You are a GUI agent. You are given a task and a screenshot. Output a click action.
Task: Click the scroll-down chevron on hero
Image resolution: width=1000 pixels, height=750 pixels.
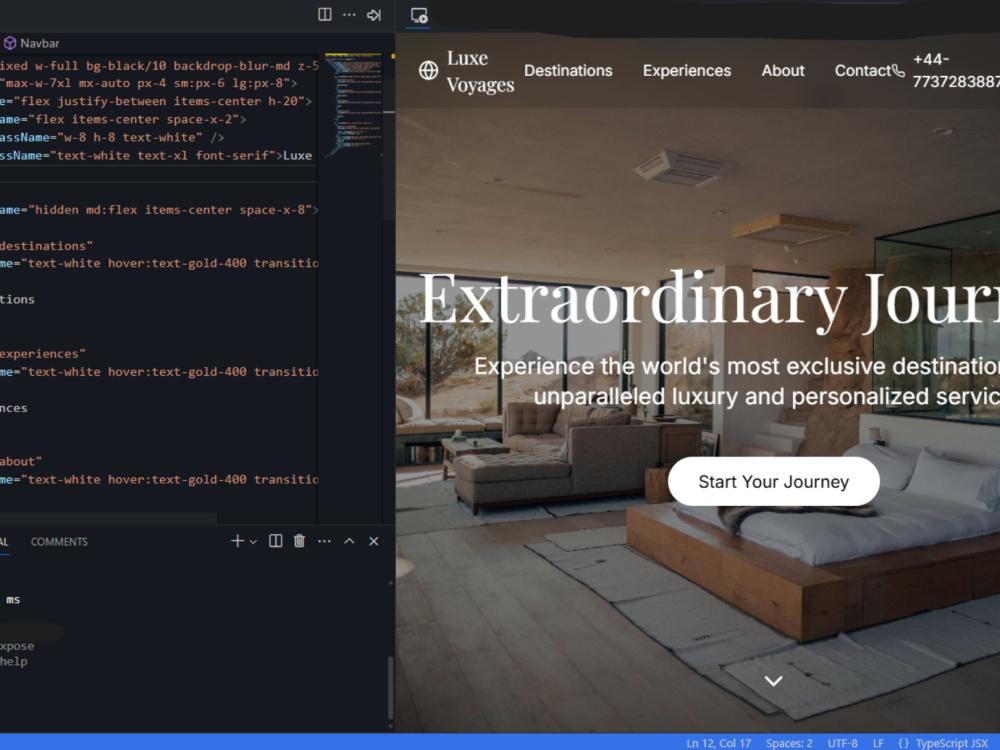(x=774, y=681)
